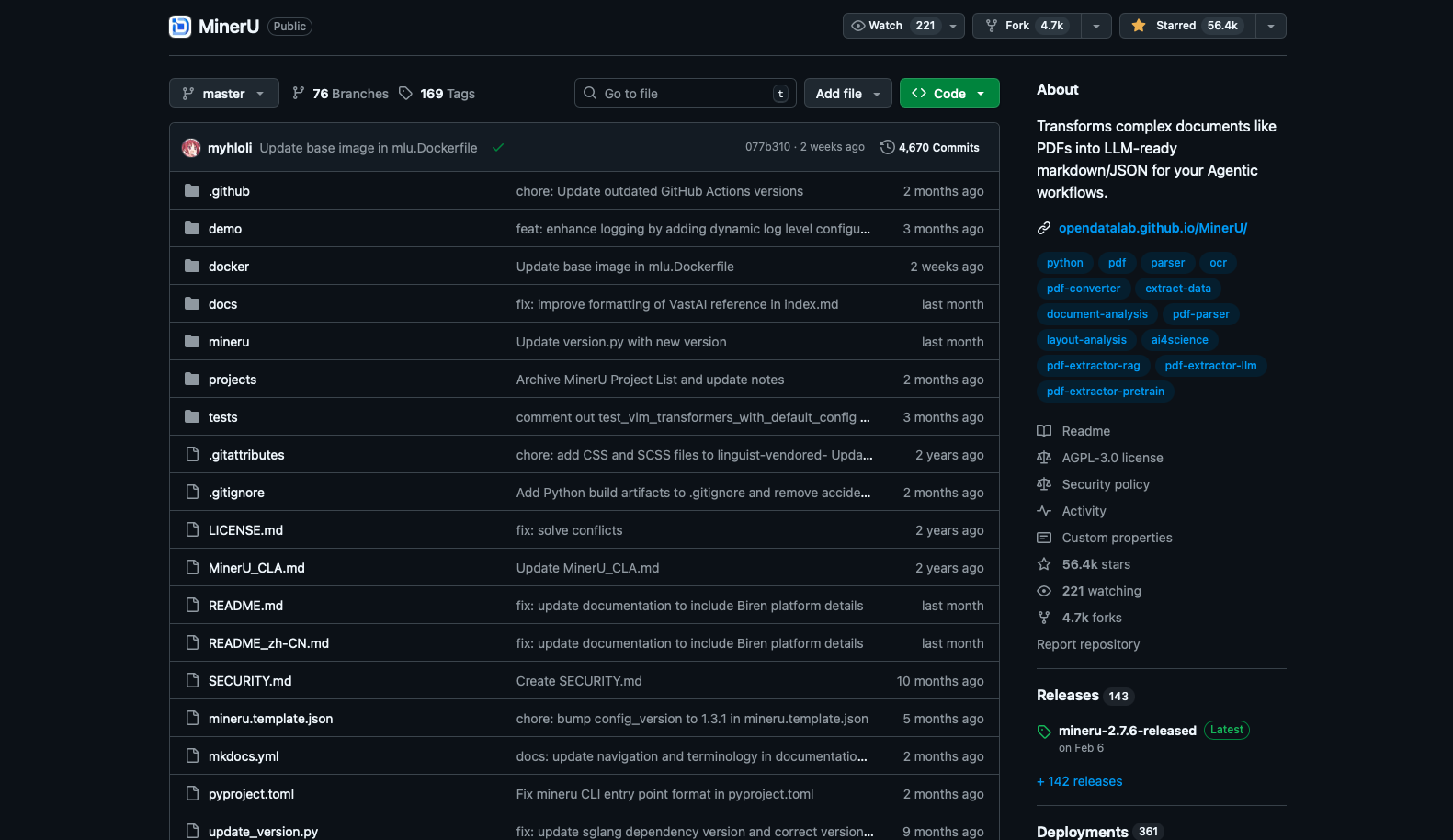Click the folder icon for mineru
Screen dimensions: 1453x840
[x=192, y=342]
